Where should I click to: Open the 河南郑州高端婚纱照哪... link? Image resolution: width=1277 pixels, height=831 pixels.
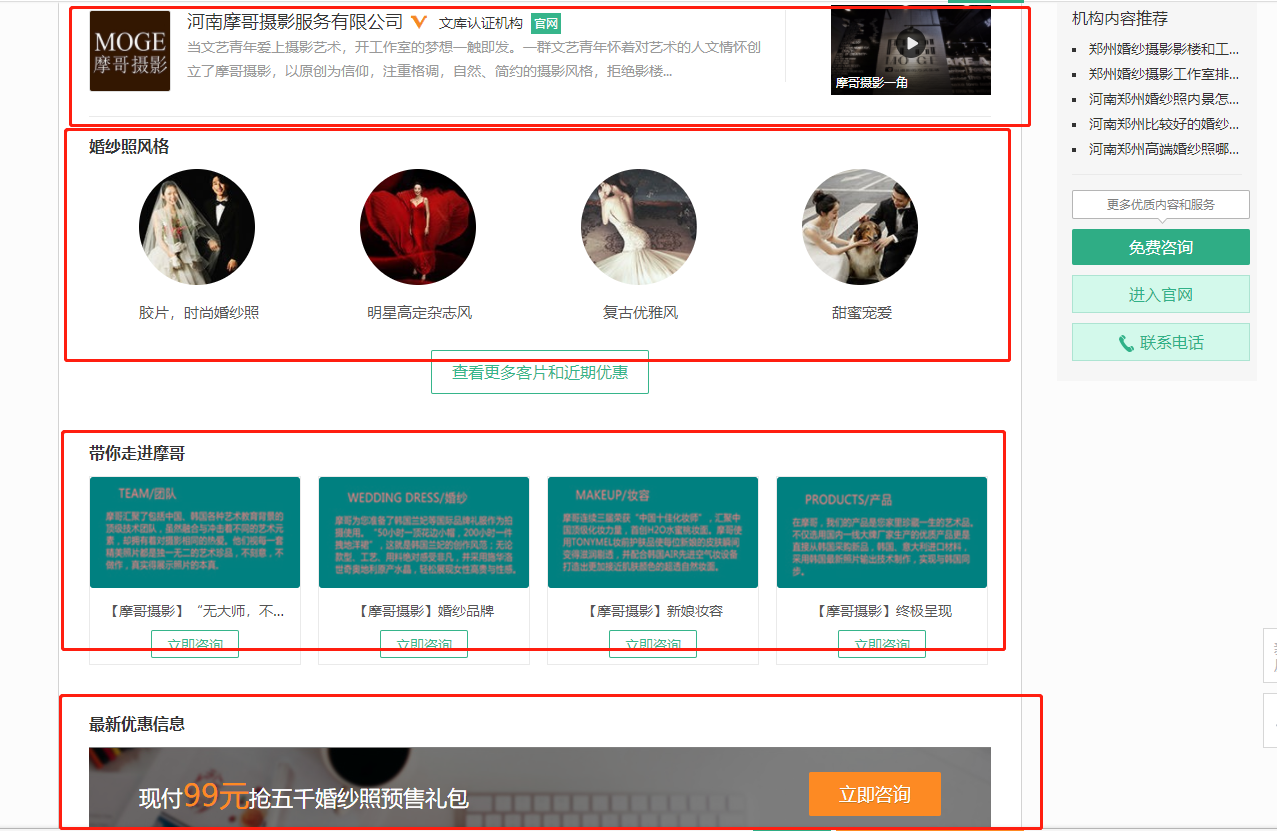pos(1163,149)
